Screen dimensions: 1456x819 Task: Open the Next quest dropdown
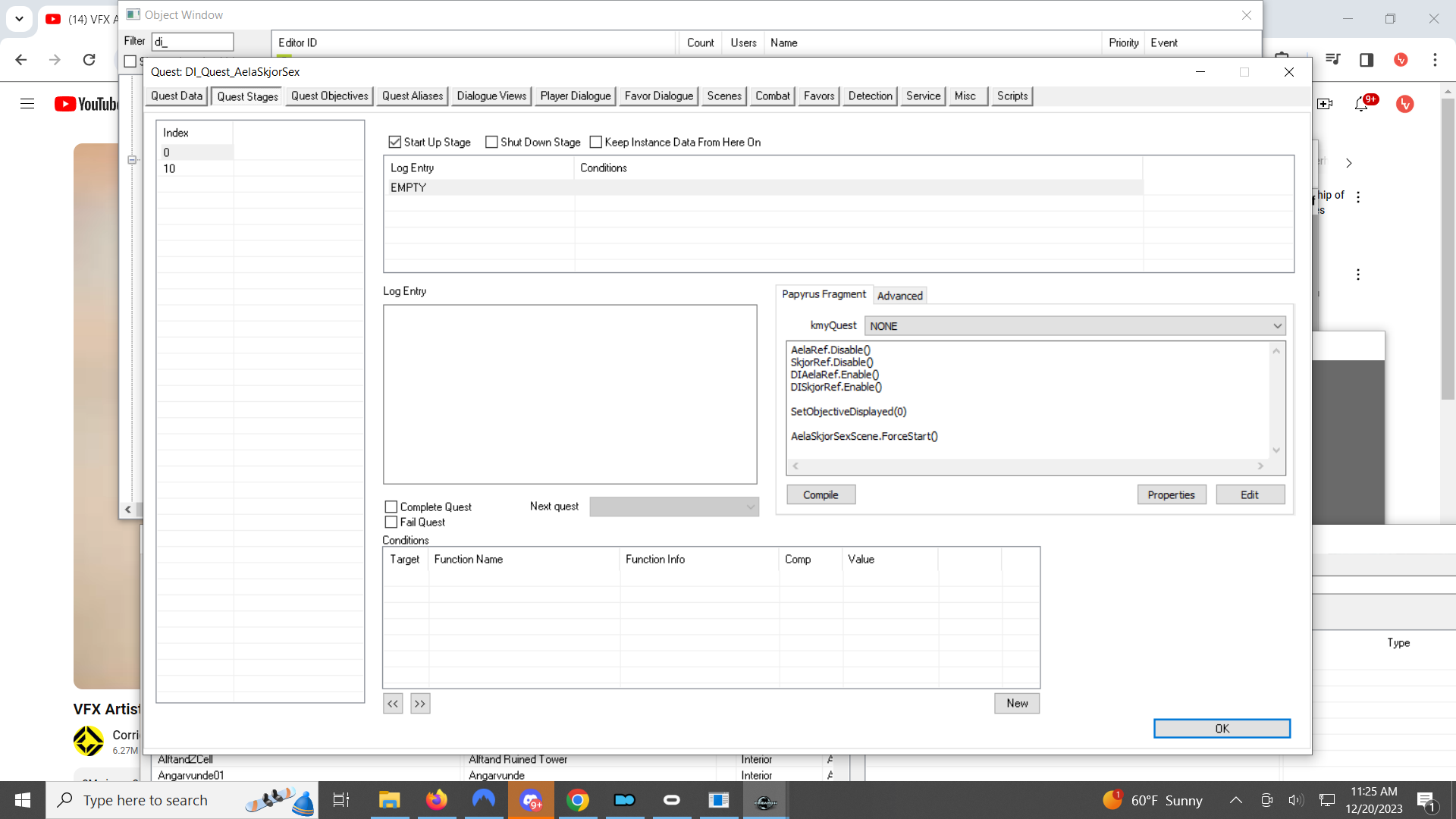pos(749,507)
